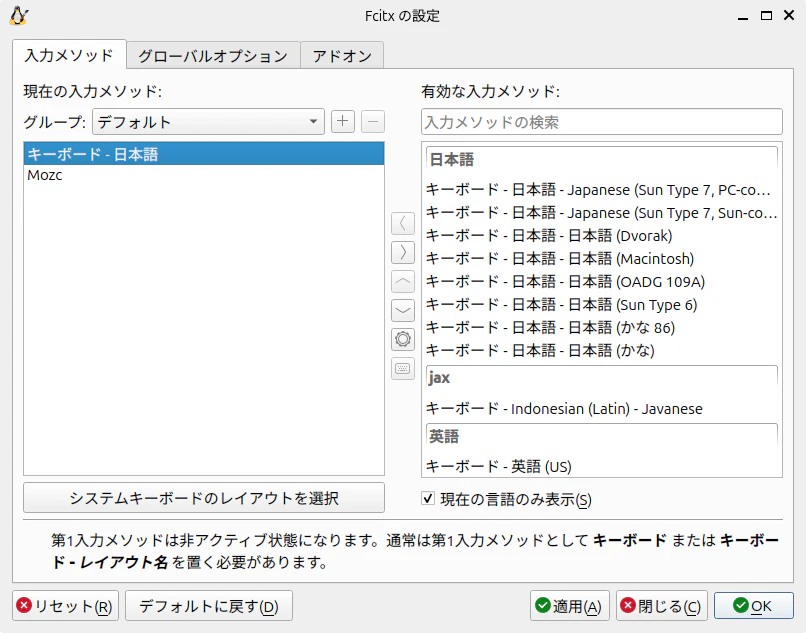
Task: Select Mozc in current input methods
Action: 204,175
